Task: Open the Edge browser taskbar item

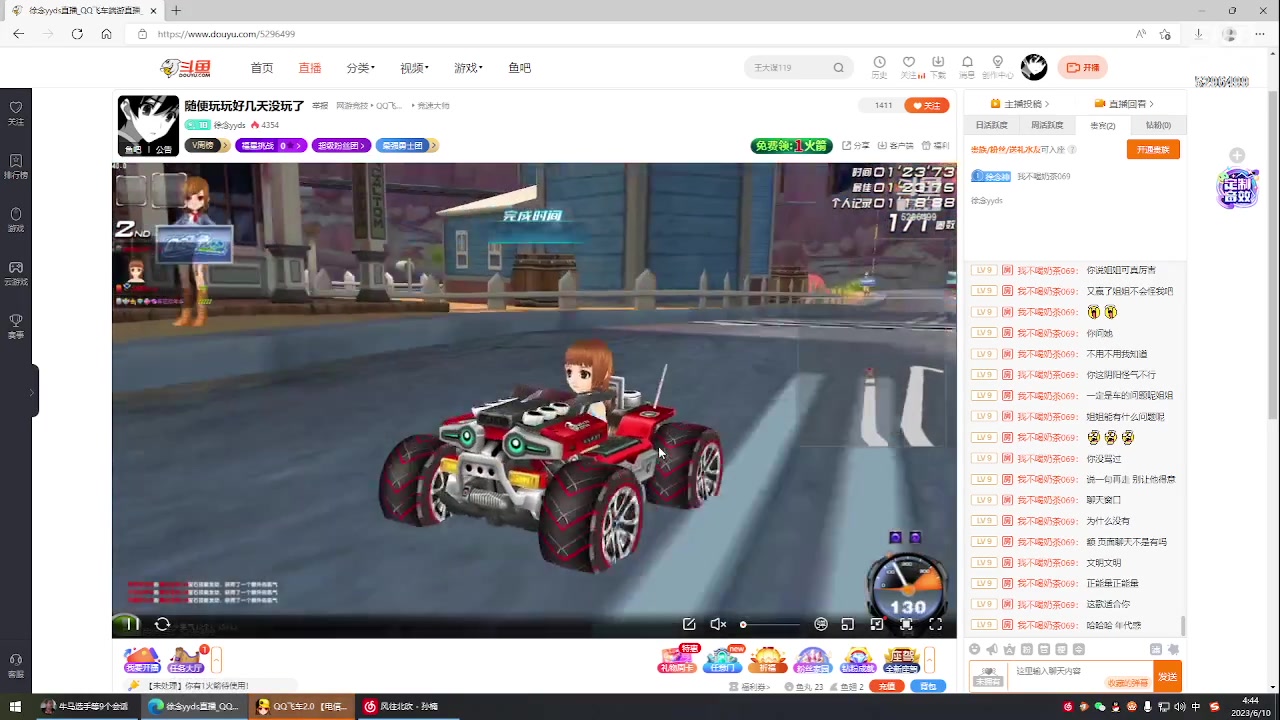Action: click(192, 706)
